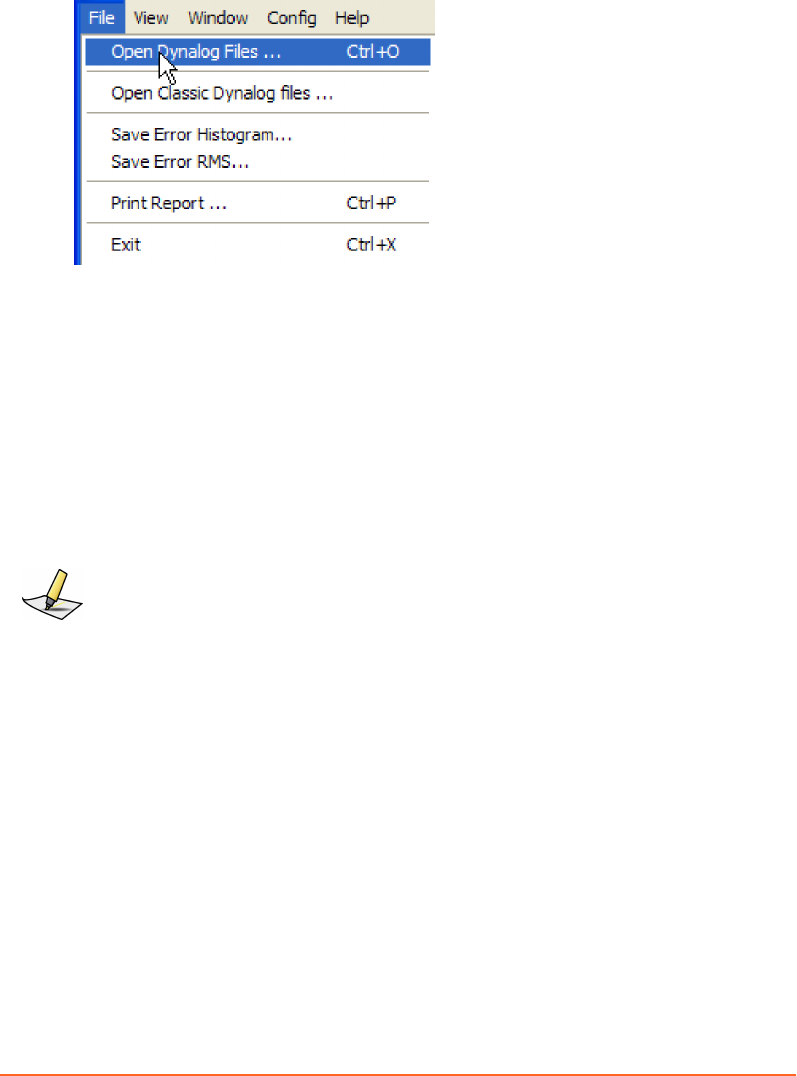Viewport: 797px width, 1076px height.
Task: Open the Help menu
Action: [352, 18]
